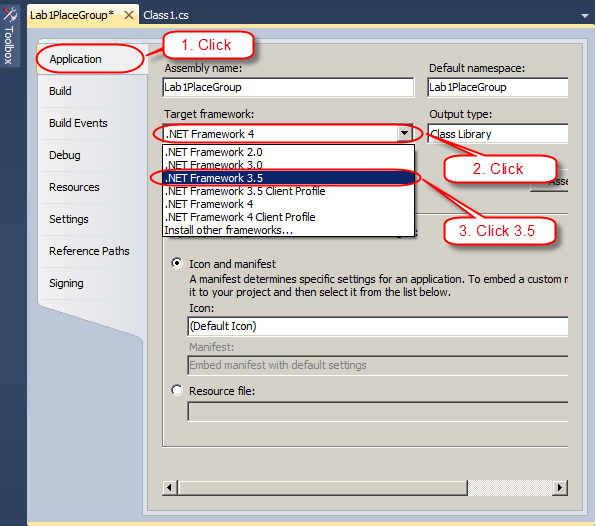
Task: Switch to the Class1.cs tab
Action: (x=166, y=15)
